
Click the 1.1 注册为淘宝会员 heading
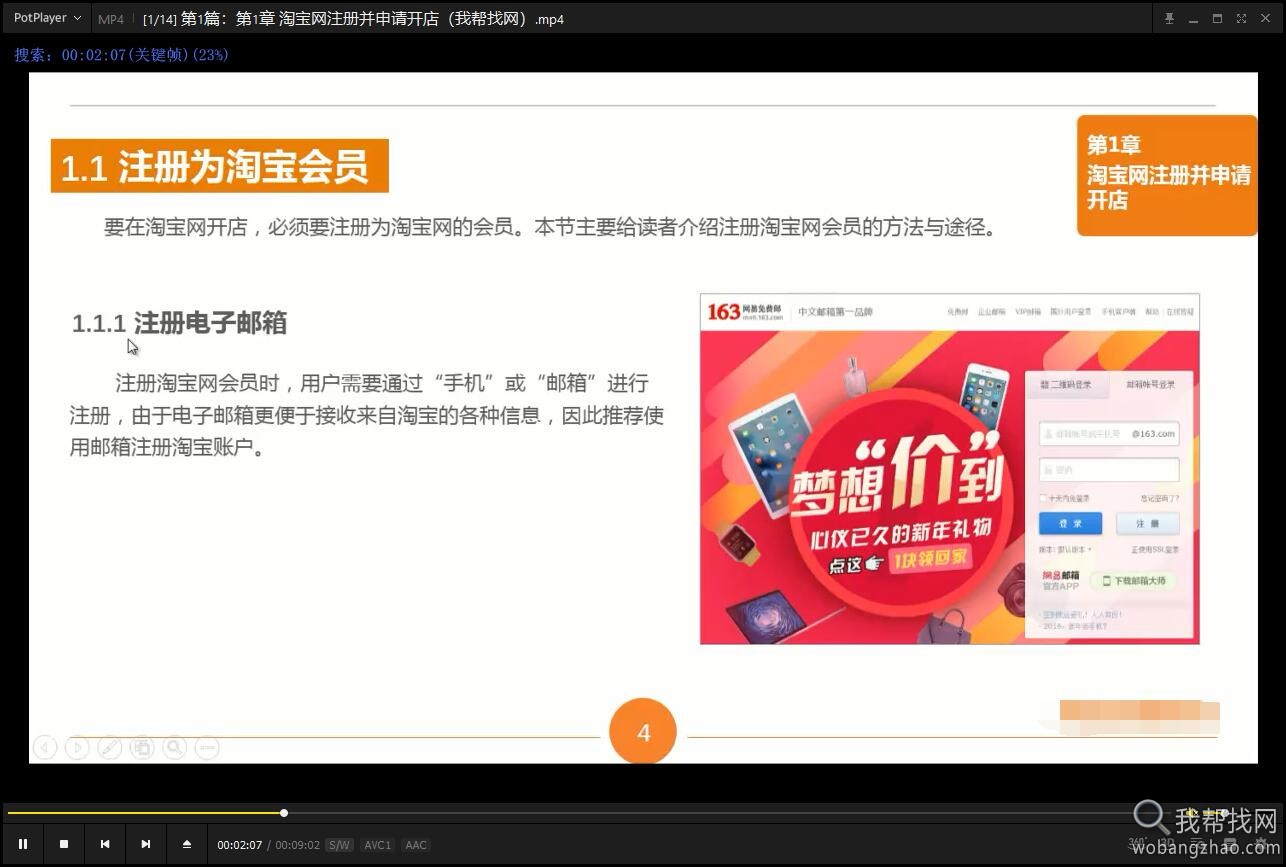(220, 166)
